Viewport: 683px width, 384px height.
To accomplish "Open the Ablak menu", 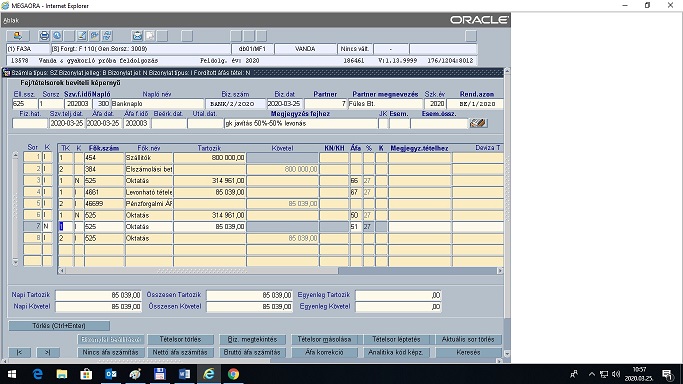I will coord(11,20).
